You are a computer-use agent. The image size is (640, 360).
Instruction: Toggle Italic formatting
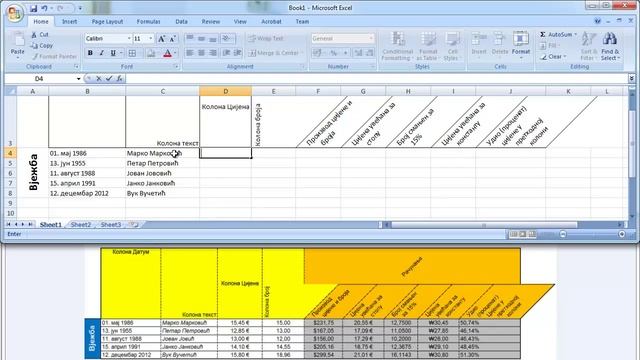click(x=101, y=53)
